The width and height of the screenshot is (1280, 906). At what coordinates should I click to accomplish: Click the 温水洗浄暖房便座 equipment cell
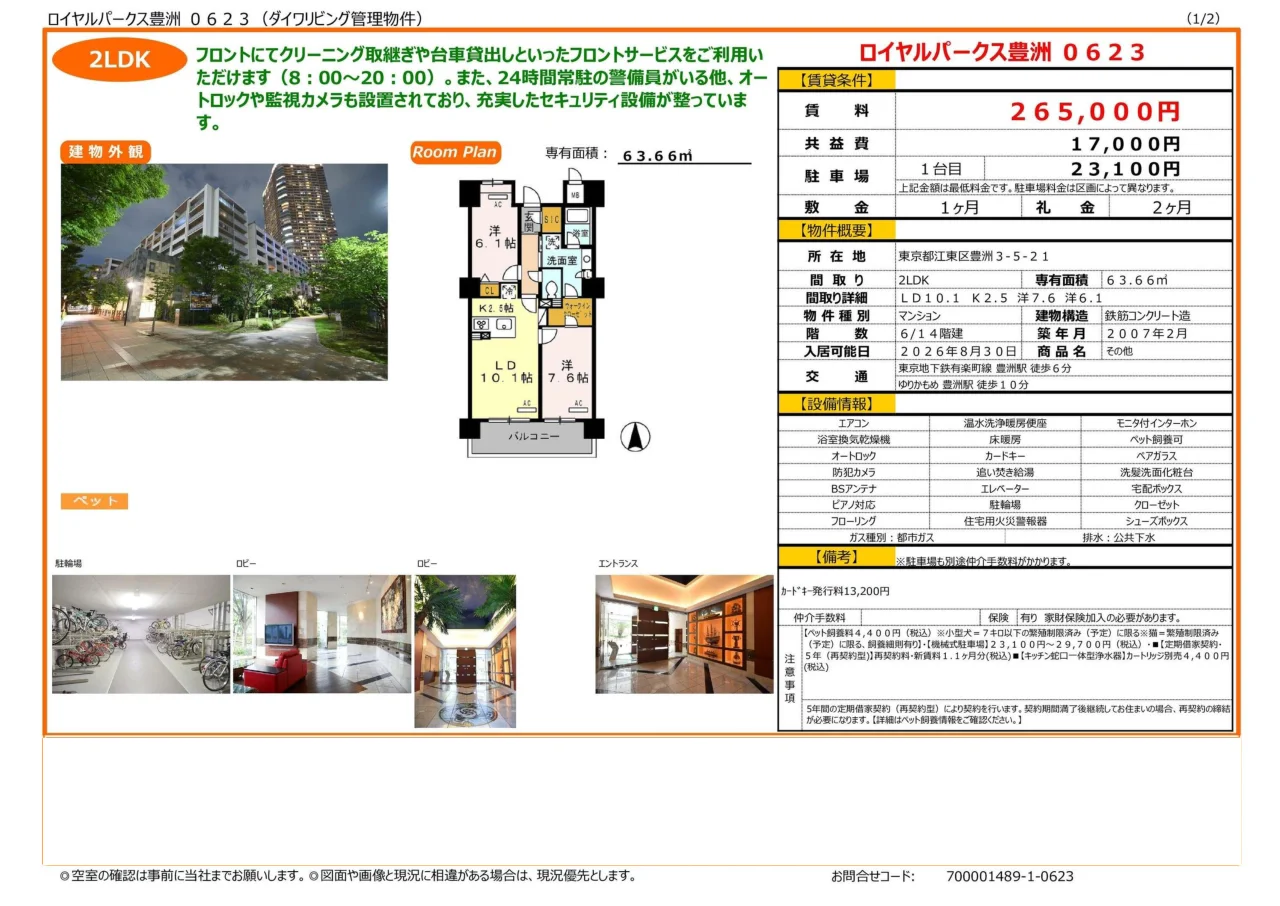[x=1004, y=423]
